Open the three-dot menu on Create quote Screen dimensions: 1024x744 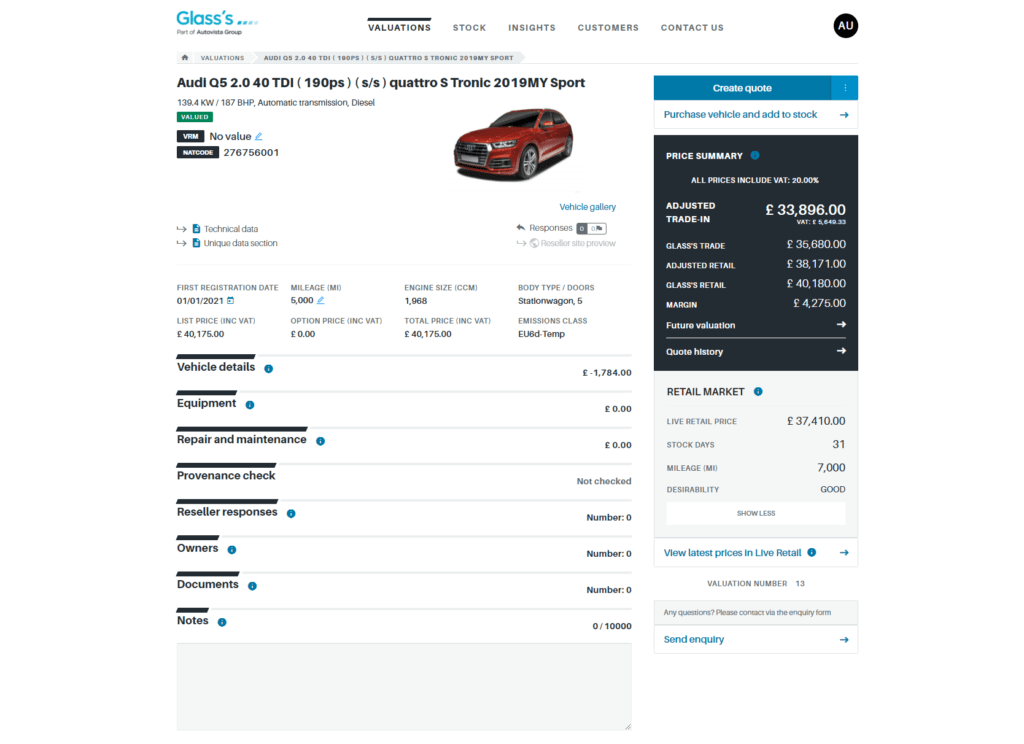[x=846, y=88]
